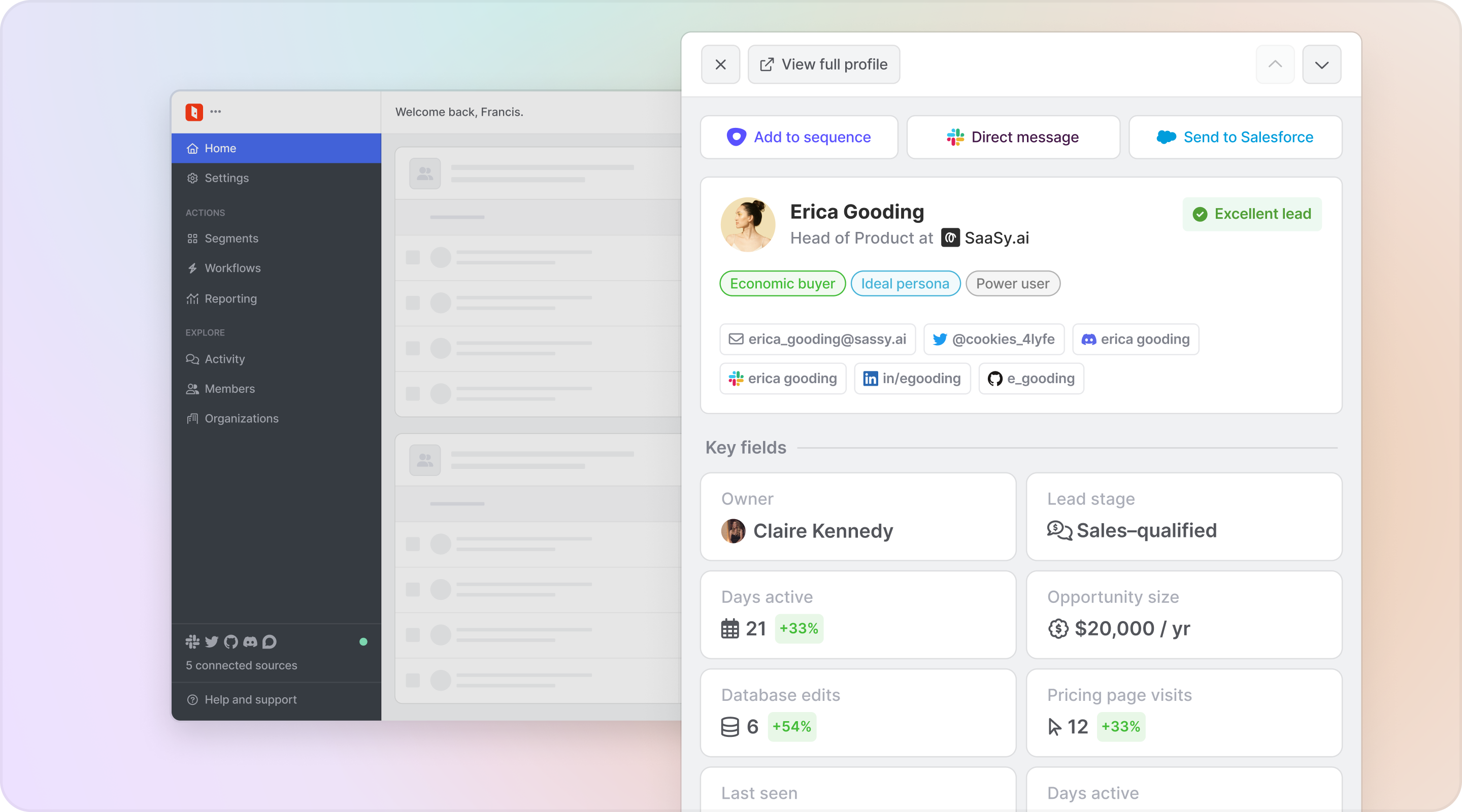This screenshot has height=812, width=1462.
Task: Open GitHub profile e_gooding chip
Action: pyautogui.click(x=1031, y=379)
